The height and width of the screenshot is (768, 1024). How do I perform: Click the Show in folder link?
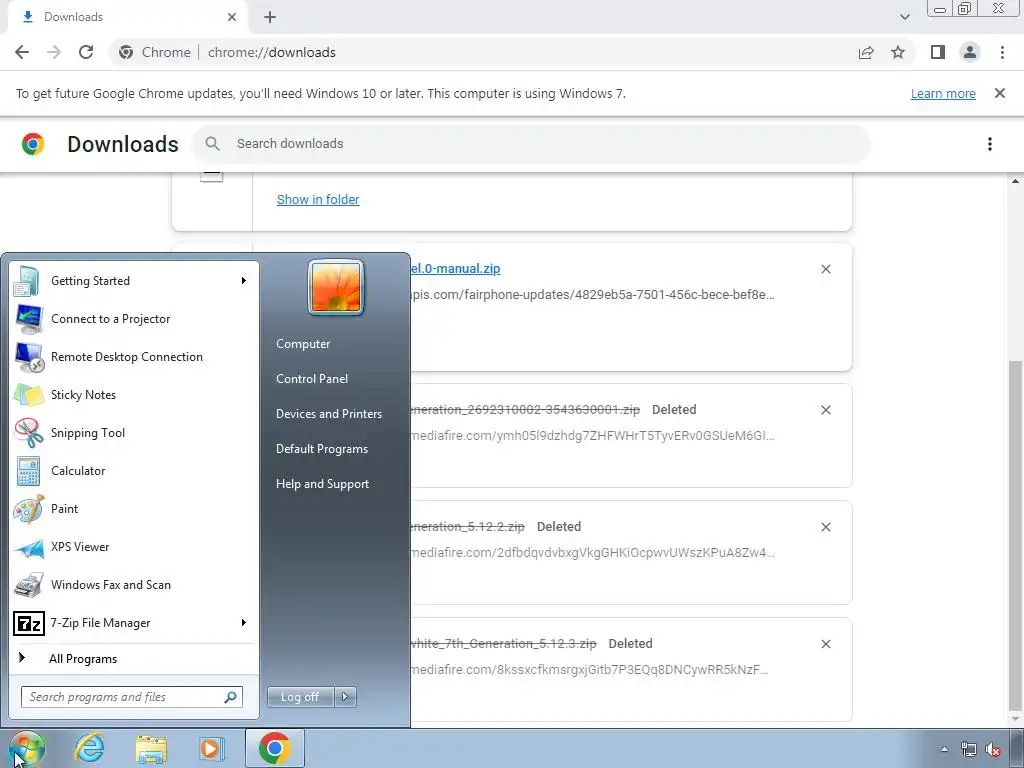(x=318, y=200)
